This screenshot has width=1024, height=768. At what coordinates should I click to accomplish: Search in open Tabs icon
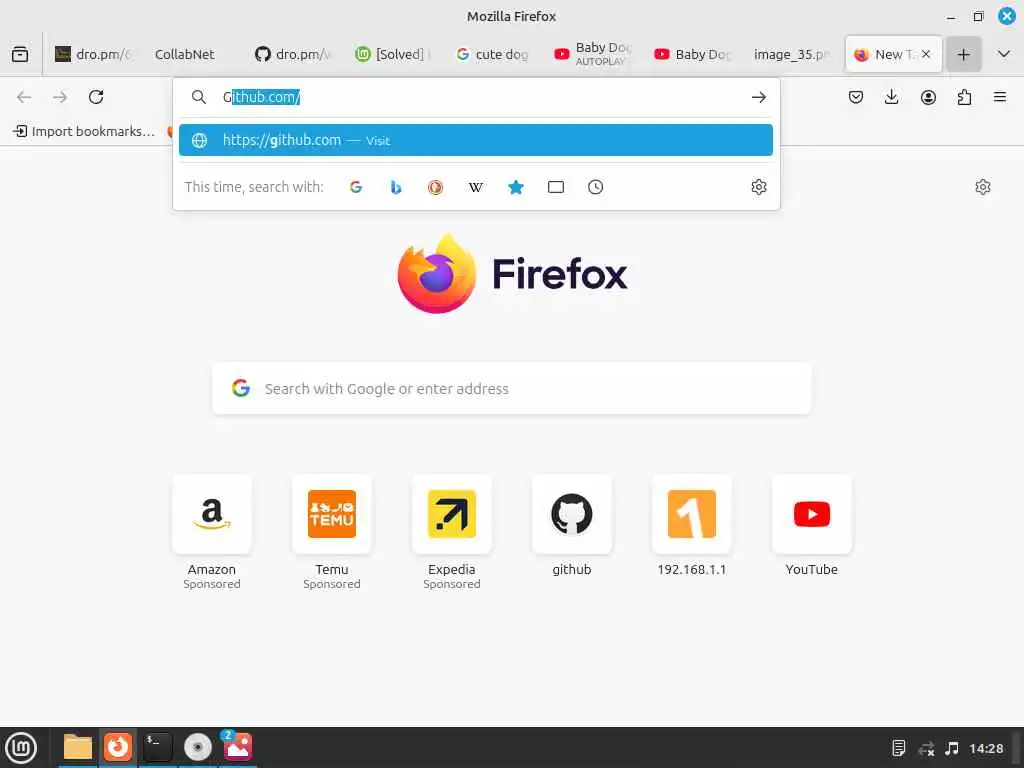[x=556, y=187]
